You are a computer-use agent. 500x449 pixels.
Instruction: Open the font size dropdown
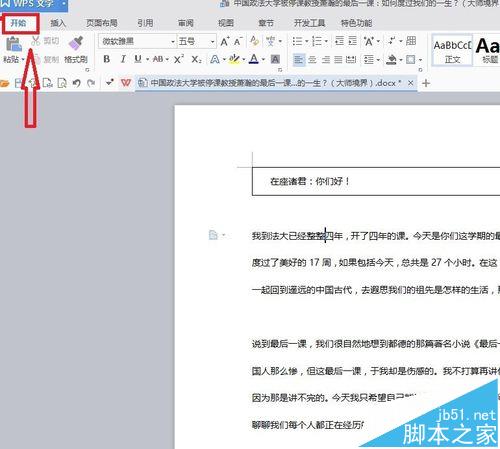(212, 42)
